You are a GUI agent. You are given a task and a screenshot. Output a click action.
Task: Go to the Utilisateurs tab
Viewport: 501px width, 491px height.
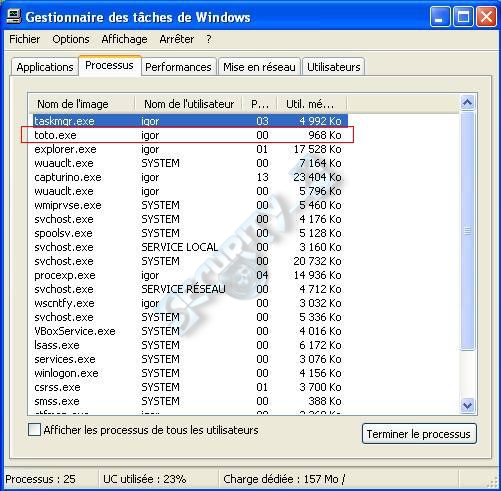click(x=334, y=67)
